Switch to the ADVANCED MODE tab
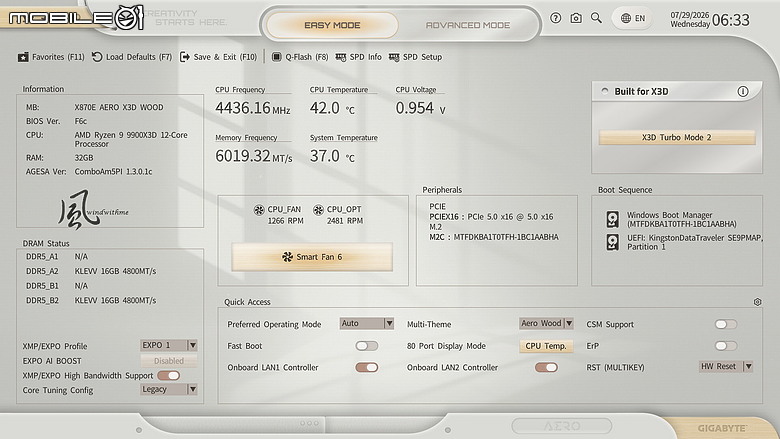This screenshot has width=780, height=439. click(468, 25)
